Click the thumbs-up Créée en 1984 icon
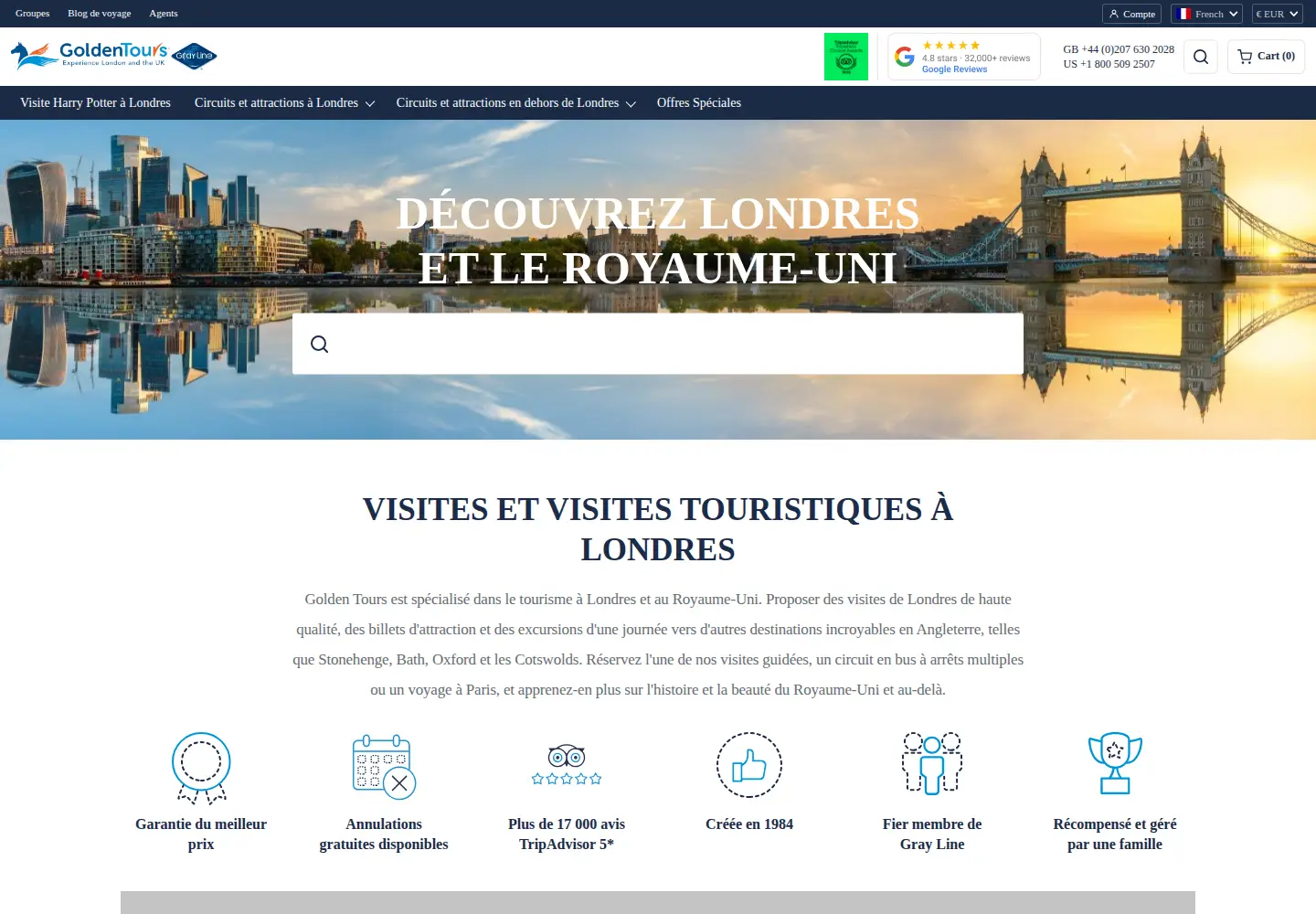The height and width of the screenshot is (914, 1316). click(749, 765)
